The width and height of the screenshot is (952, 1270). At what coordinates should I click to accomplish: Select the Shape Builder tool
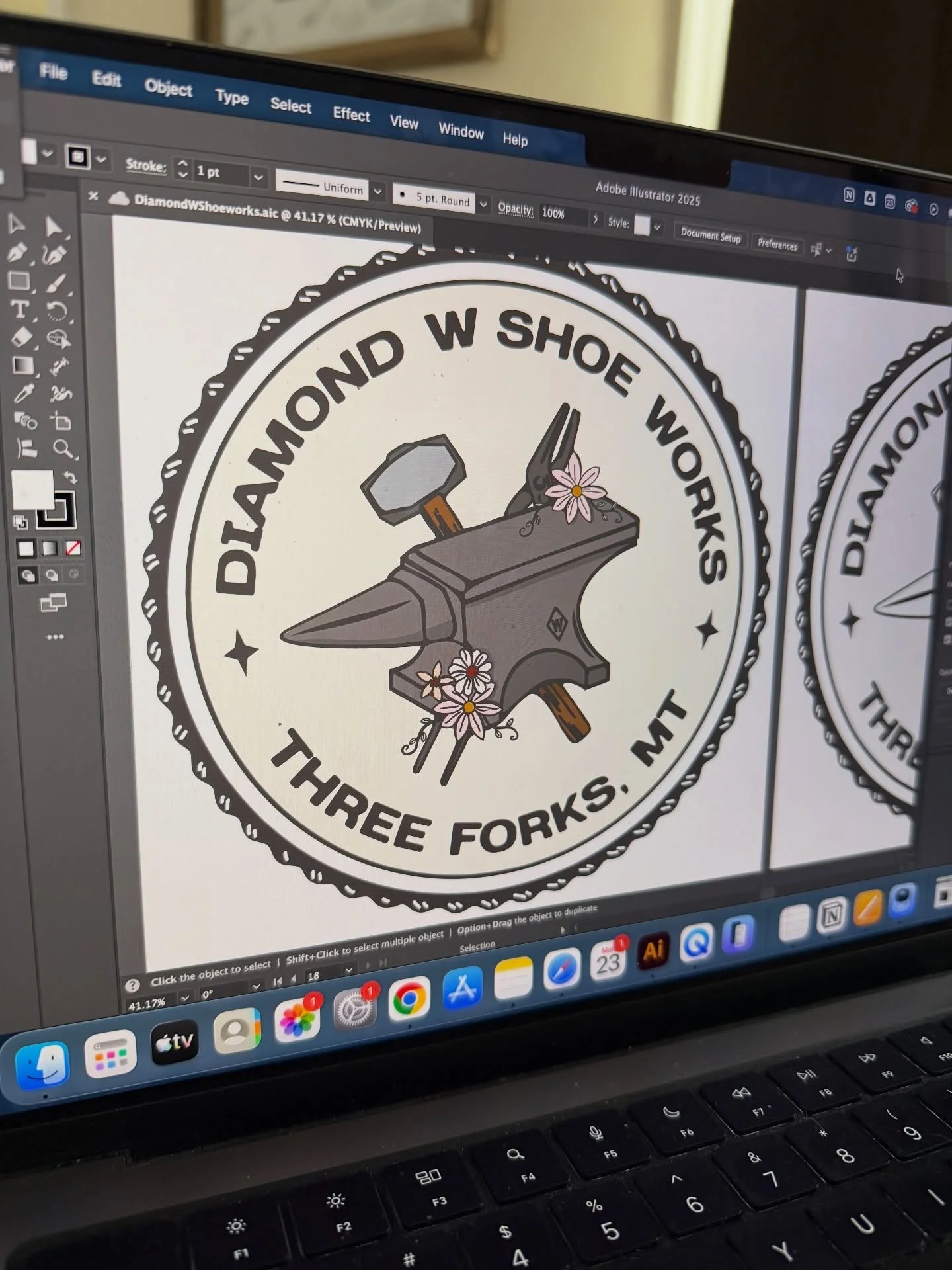[26, 420]
